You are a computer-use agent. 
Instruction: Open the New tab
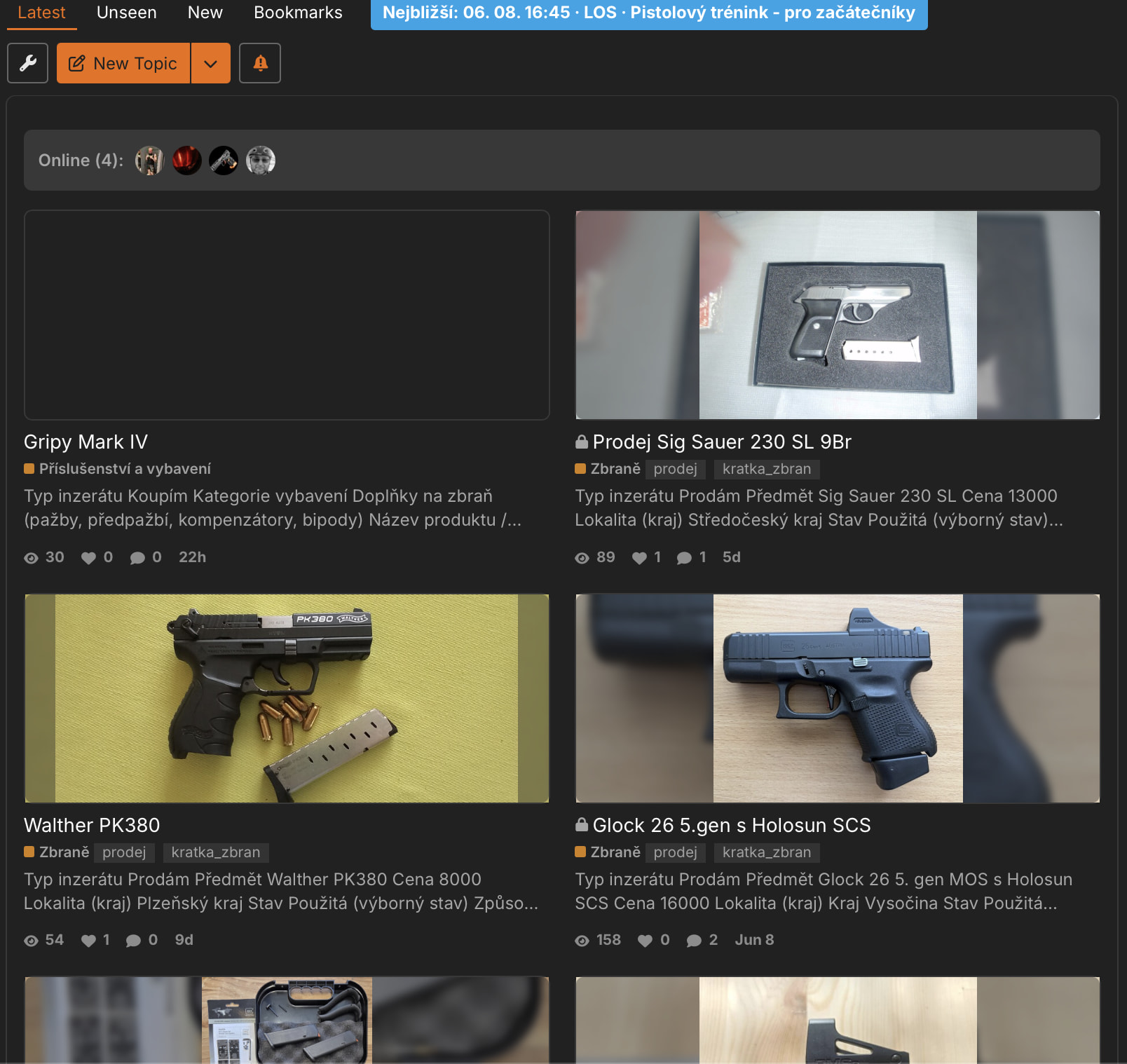[x=205, y=13]
